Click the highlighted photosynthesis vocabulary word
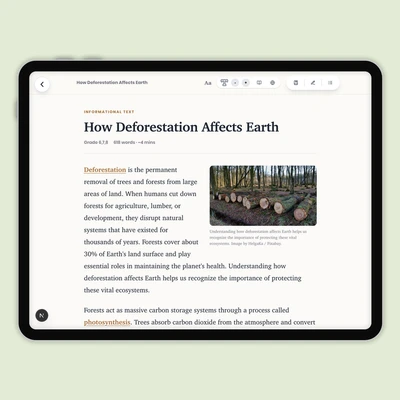400x400 pixels. (x=107, y=322)
